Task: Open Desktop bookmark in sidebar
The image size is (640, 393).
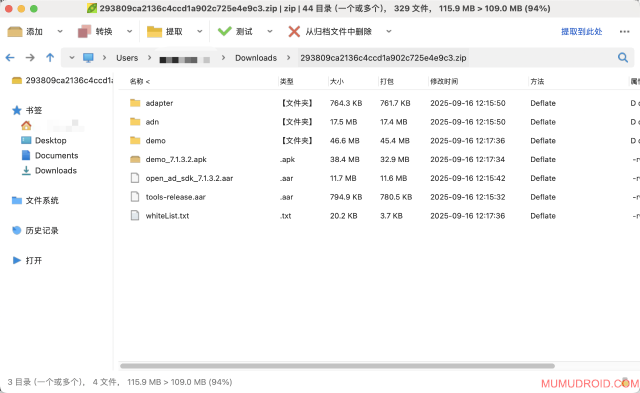Action: [x=44, y=140]
